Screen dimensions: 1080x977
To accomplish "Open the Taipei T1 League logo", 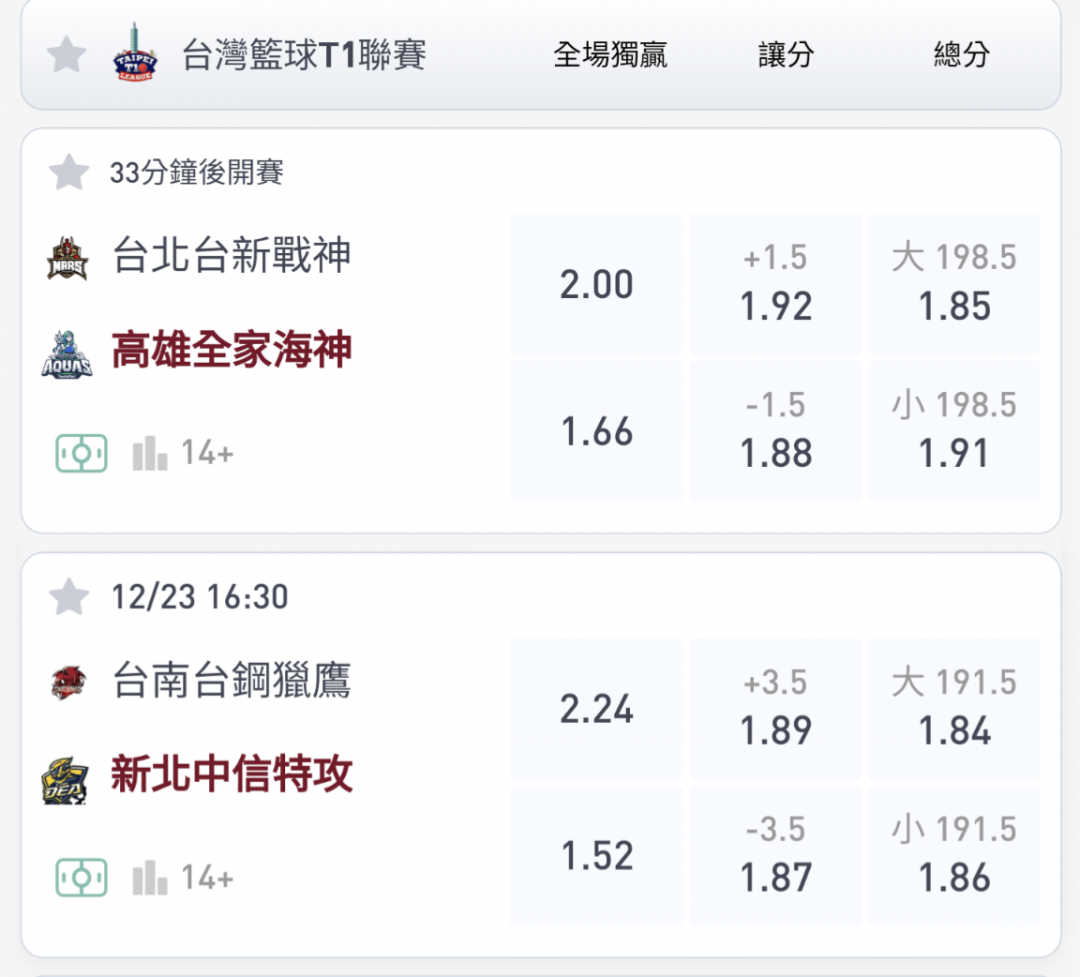I will pyautogui.click(x=135, y=53).
